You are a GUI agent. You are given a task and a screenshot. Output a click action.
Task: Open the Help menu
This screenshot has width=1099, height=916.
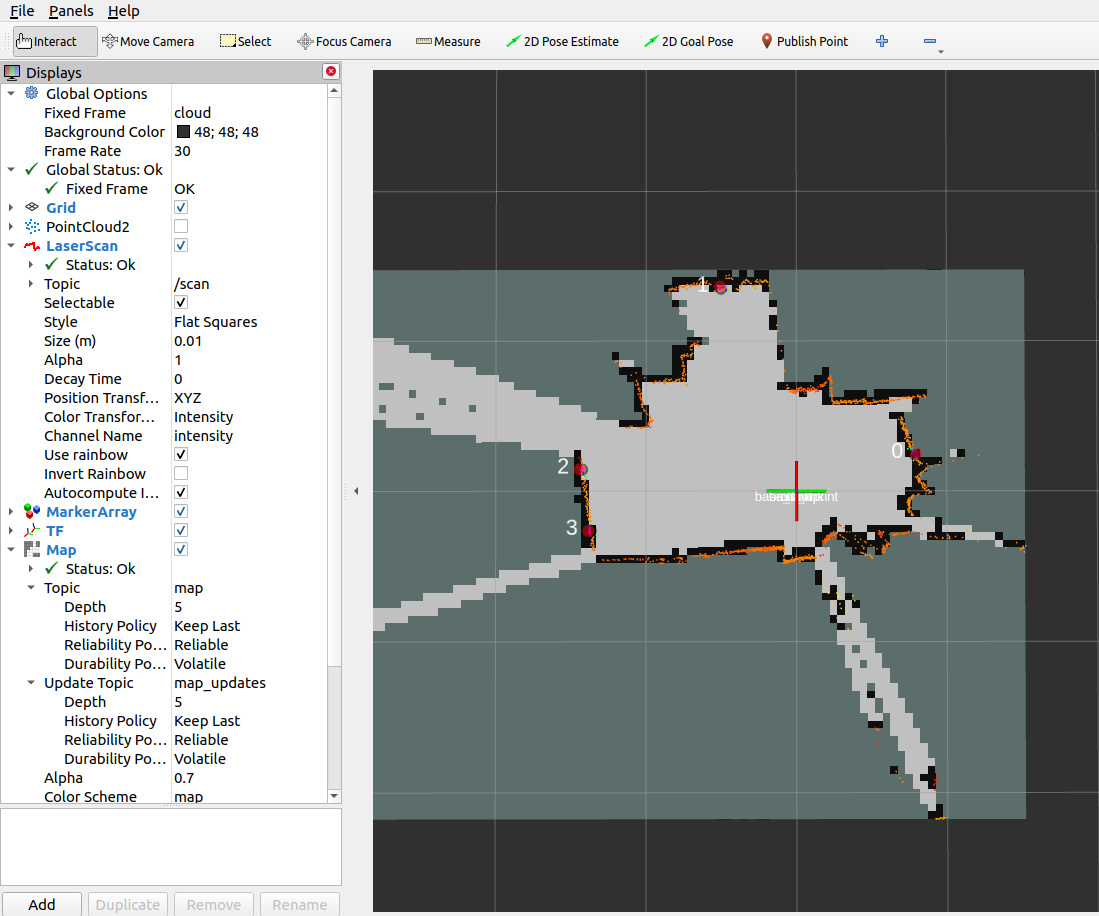click(123, 11)
